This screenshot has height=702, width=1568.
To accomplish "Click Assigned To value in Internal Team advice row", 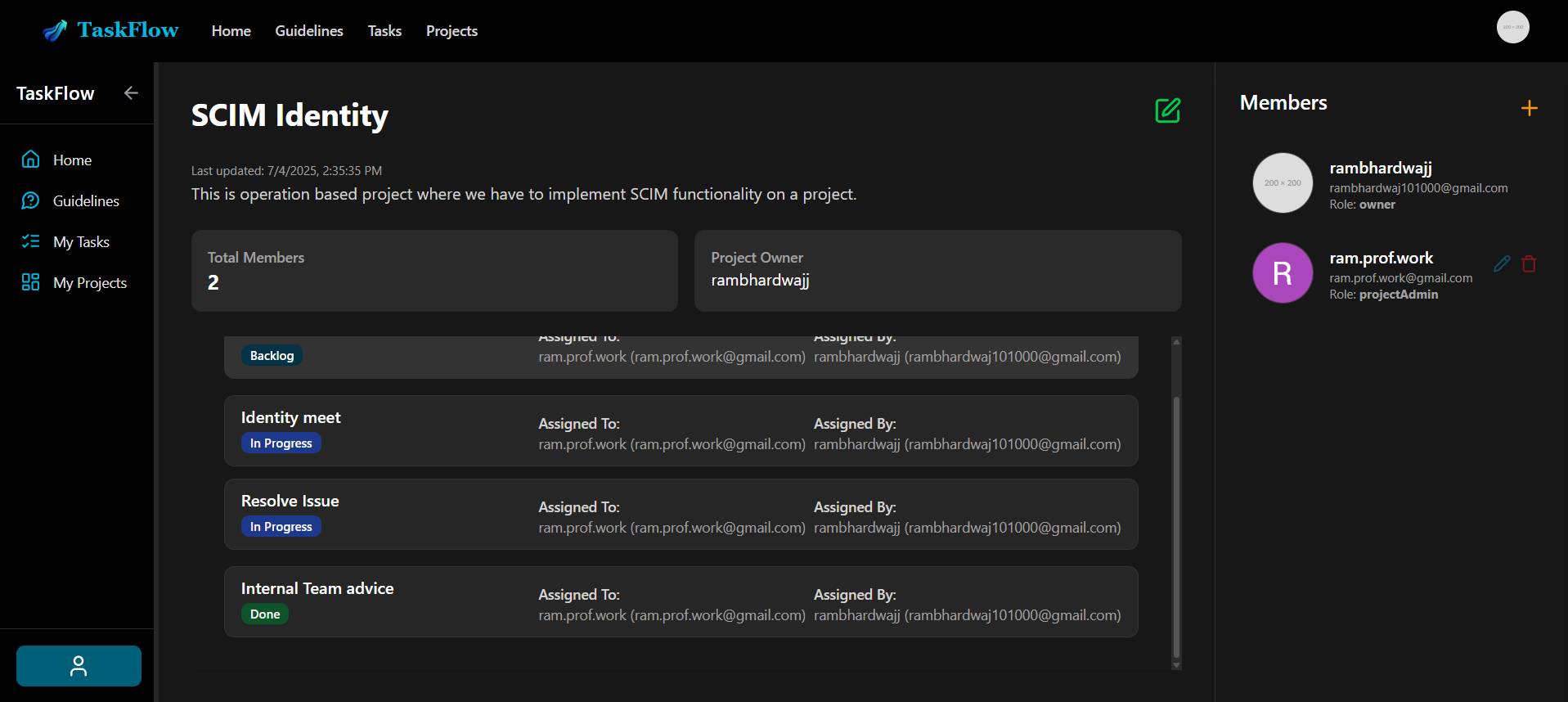I will 672,615.
